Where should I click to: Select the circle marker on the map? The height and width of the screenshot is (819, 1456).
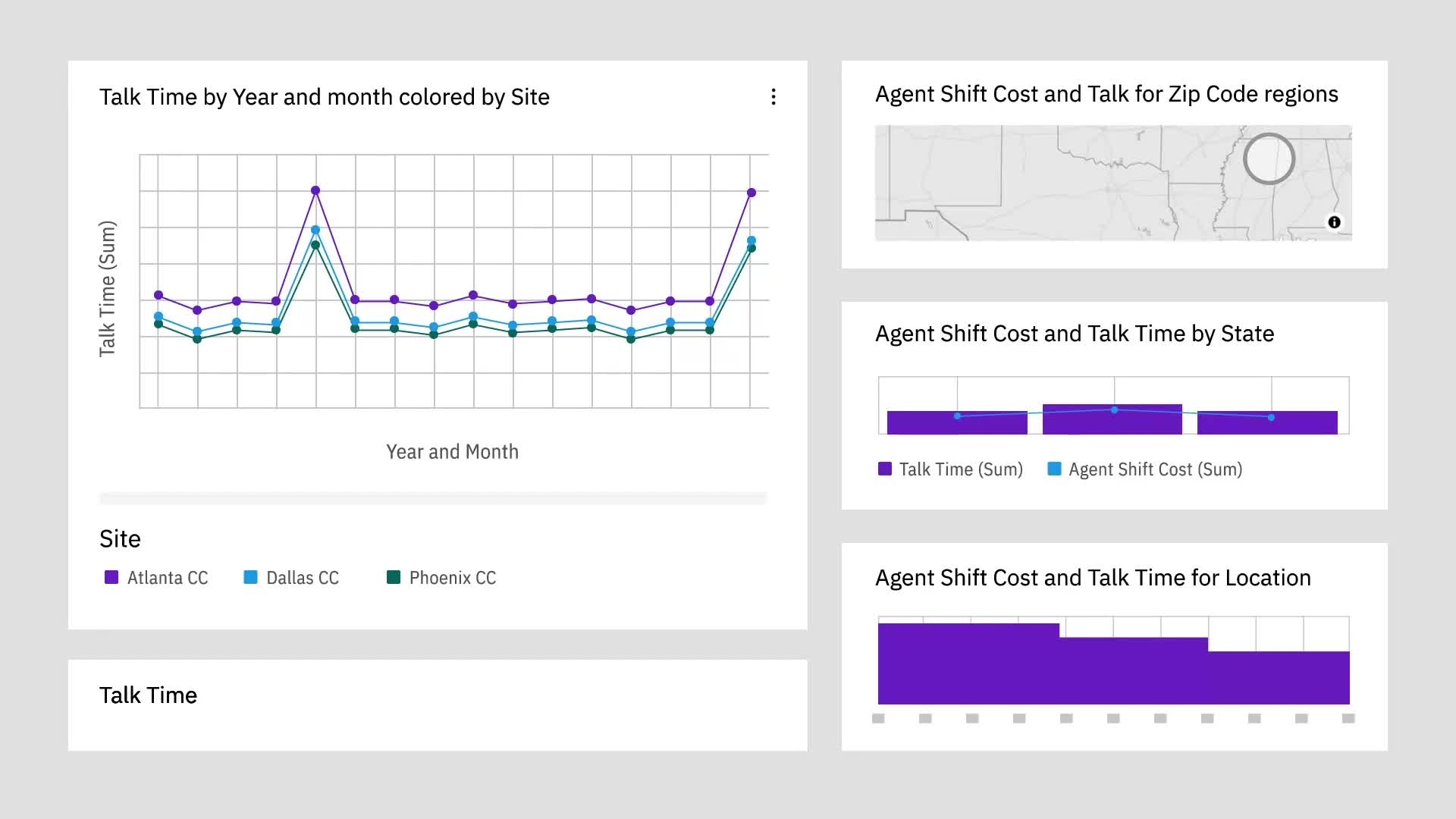(1269, 158)
